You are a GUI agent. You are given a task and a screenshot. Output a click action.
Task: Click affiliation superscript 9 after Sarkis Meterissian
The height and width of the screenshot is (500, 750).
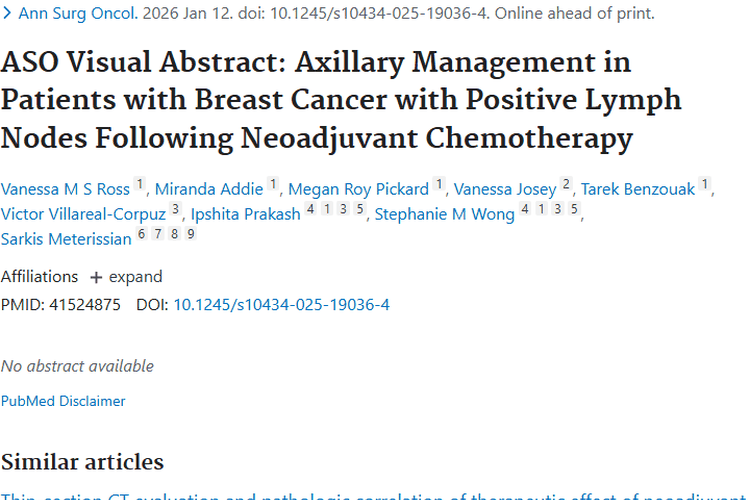(x=190, y=234)
